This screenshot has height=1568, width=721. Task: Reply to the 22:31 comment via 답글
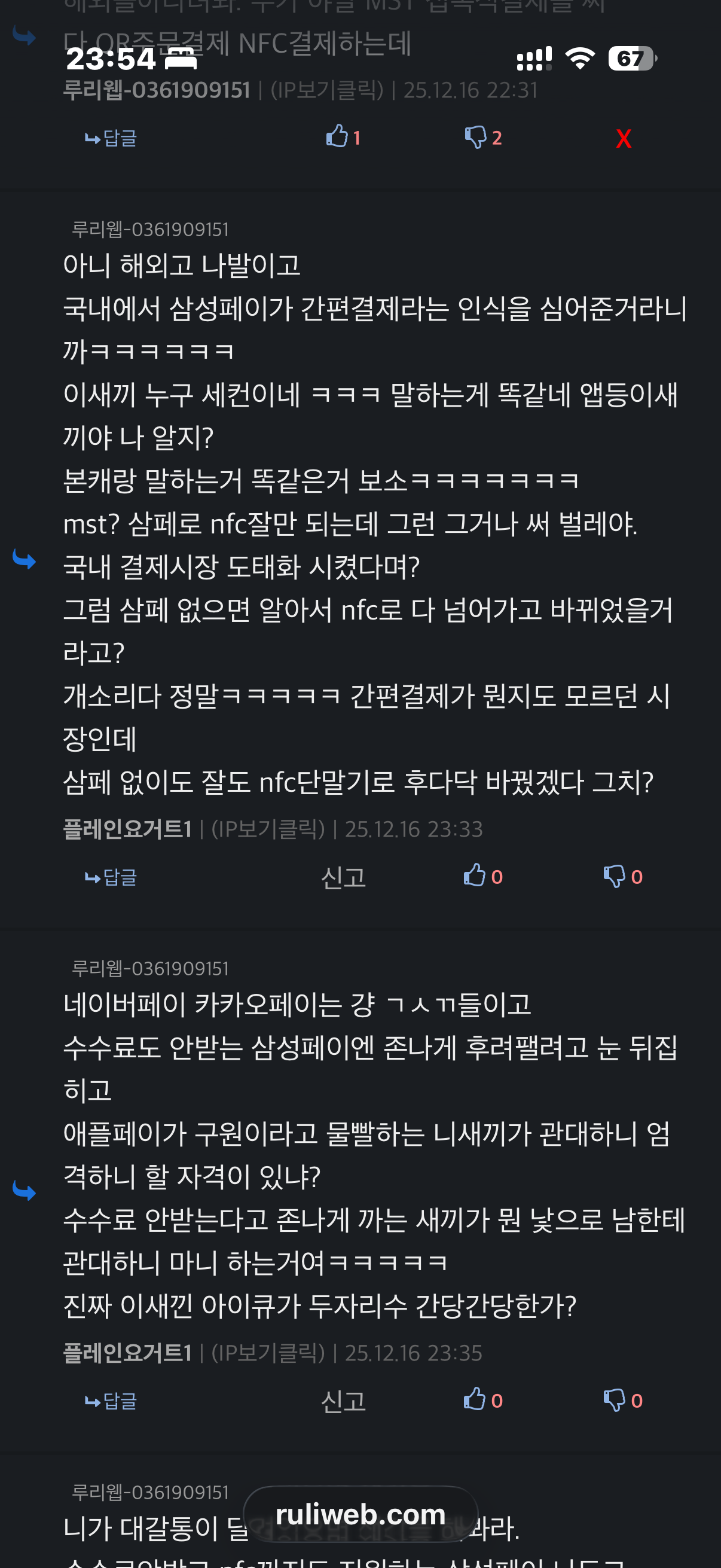pos(111,138)
